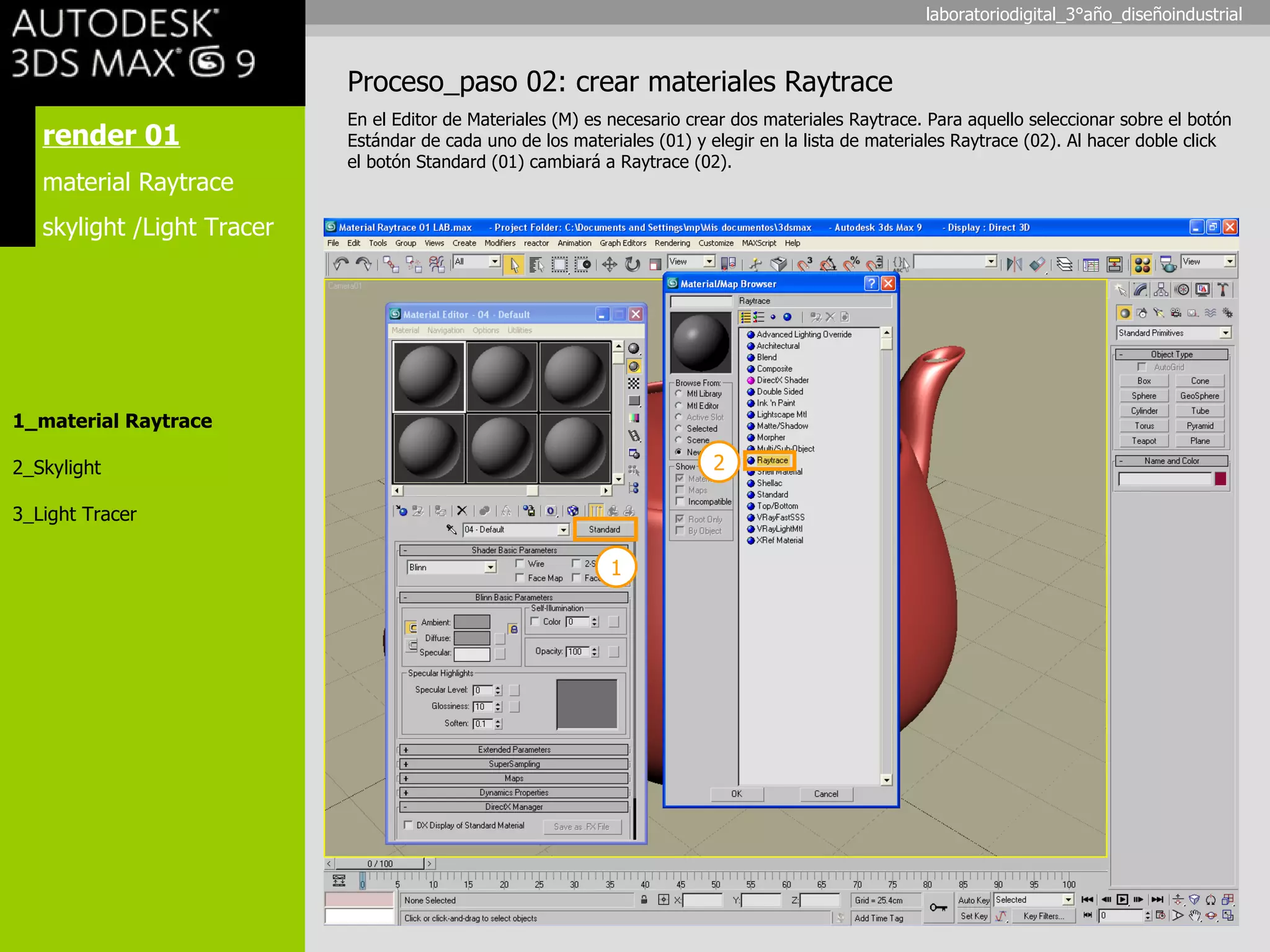Open the Graph Editors menu
The height and width of the screenshot is (952, 1270).
[x=623, y=243]
